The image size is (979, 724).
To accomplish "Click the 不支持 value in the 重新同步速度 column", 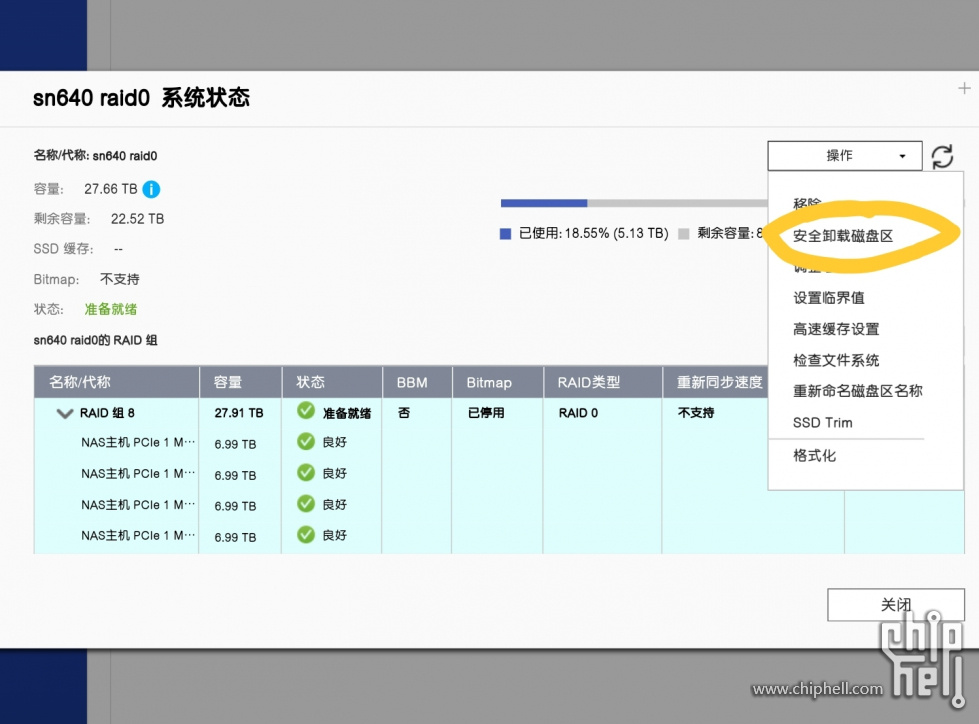I will point(696,413).
